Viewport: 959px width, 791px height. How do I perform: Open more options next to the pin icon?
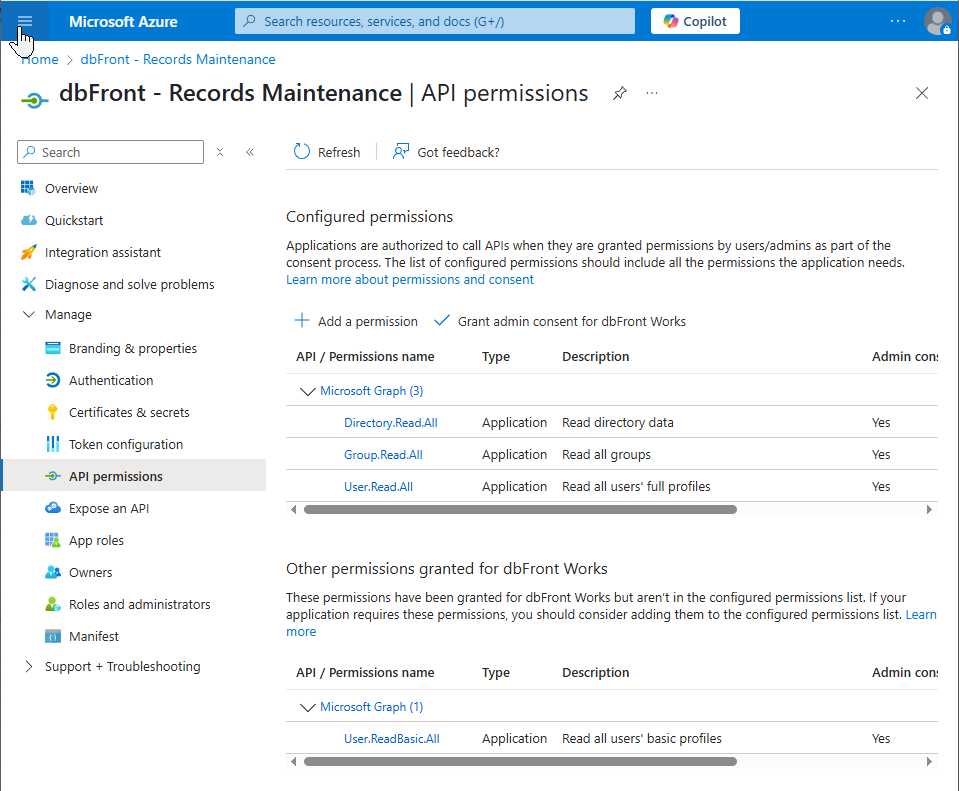[652, 93]
